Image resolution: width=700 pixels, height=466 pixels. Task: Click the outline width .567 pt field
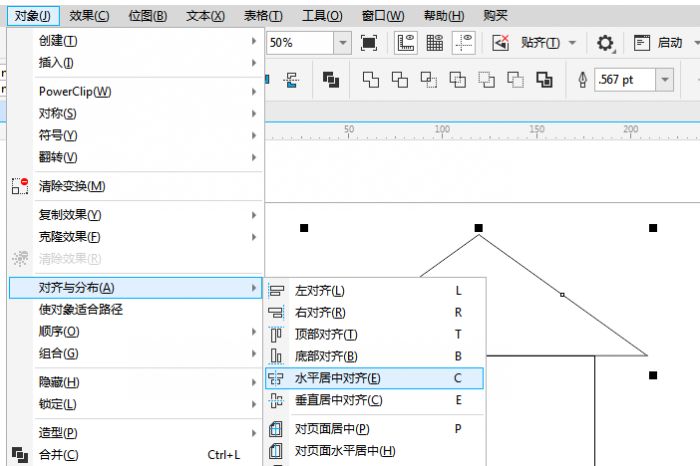coord(625,80)
